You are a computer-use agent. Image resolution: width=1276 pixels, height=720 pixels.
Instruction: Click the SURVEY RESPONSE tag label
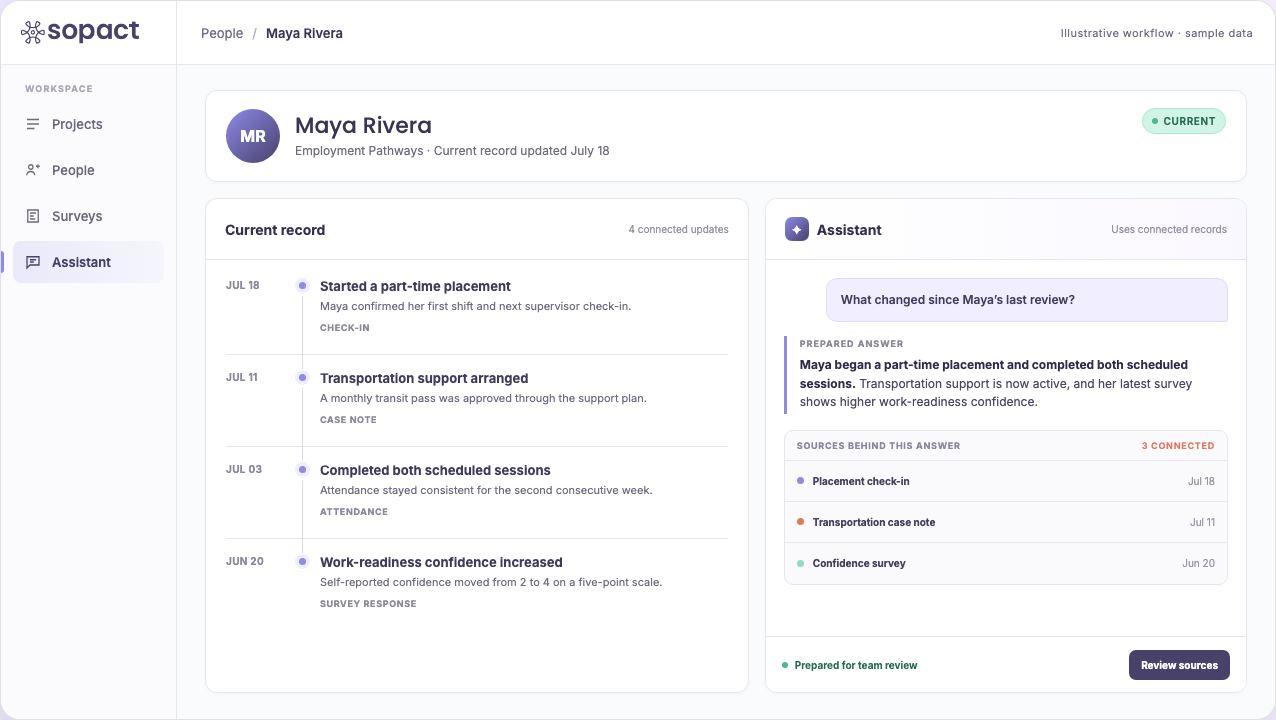368,604
